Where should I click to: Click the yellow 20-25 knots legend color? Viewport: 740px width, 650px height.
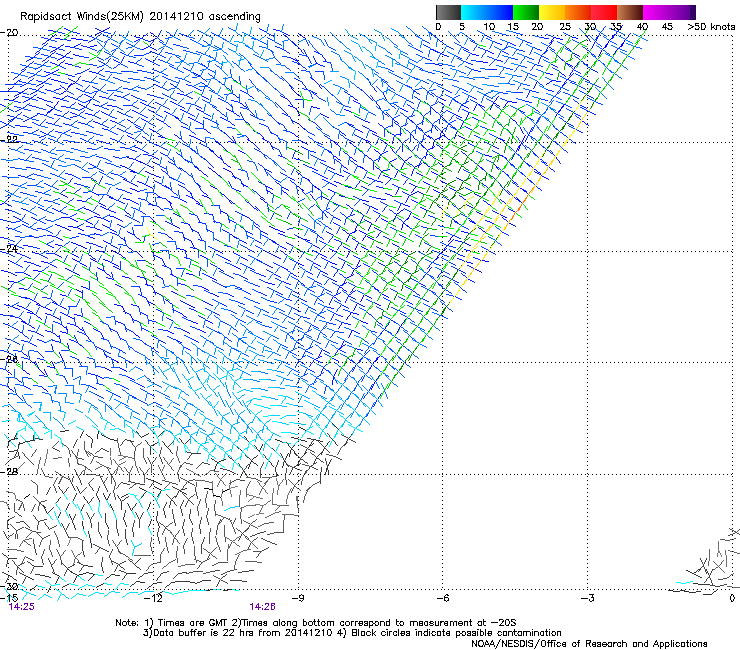pos(552,12)
